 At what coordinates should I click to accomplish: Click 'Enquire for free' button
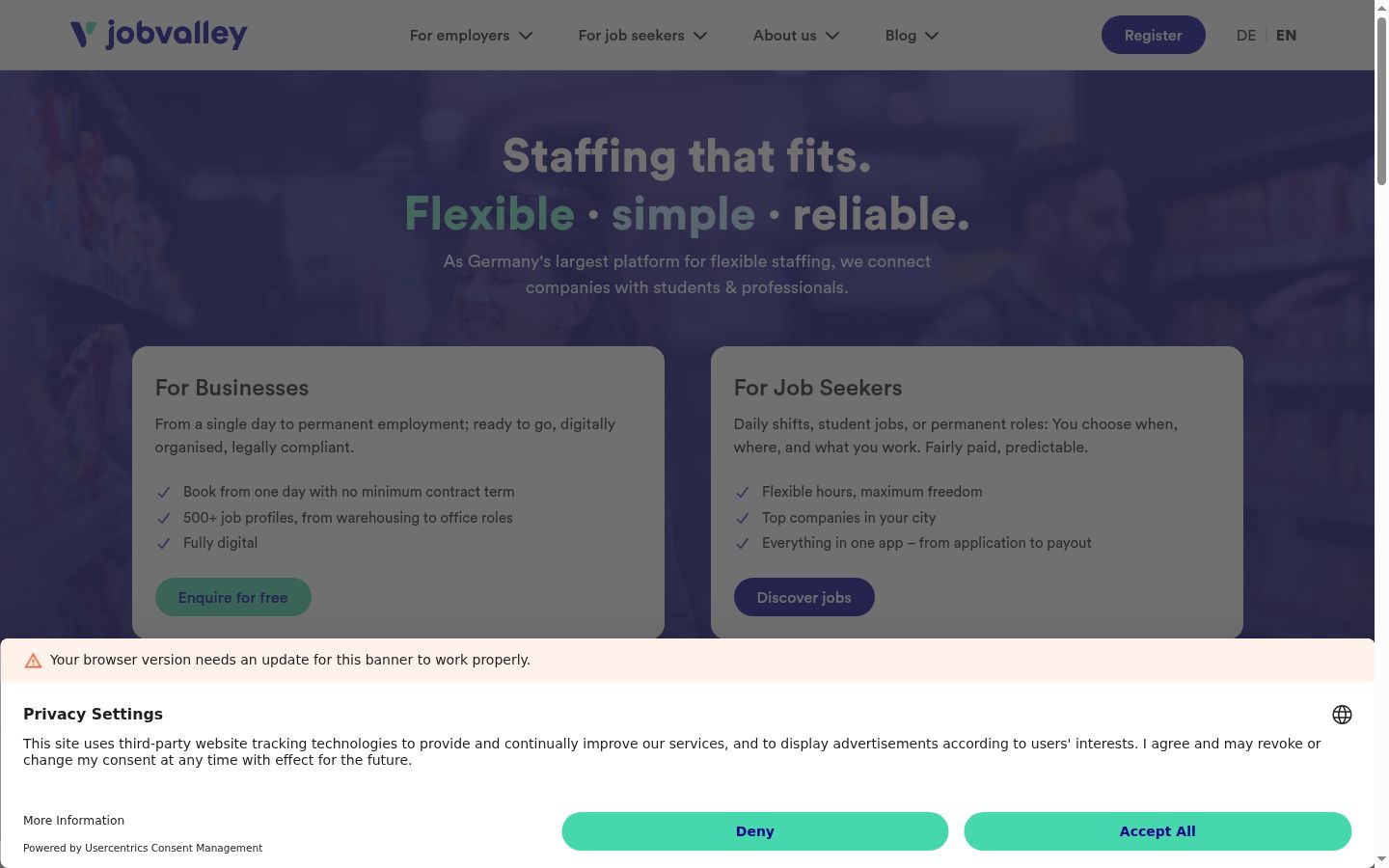(232, 597)
